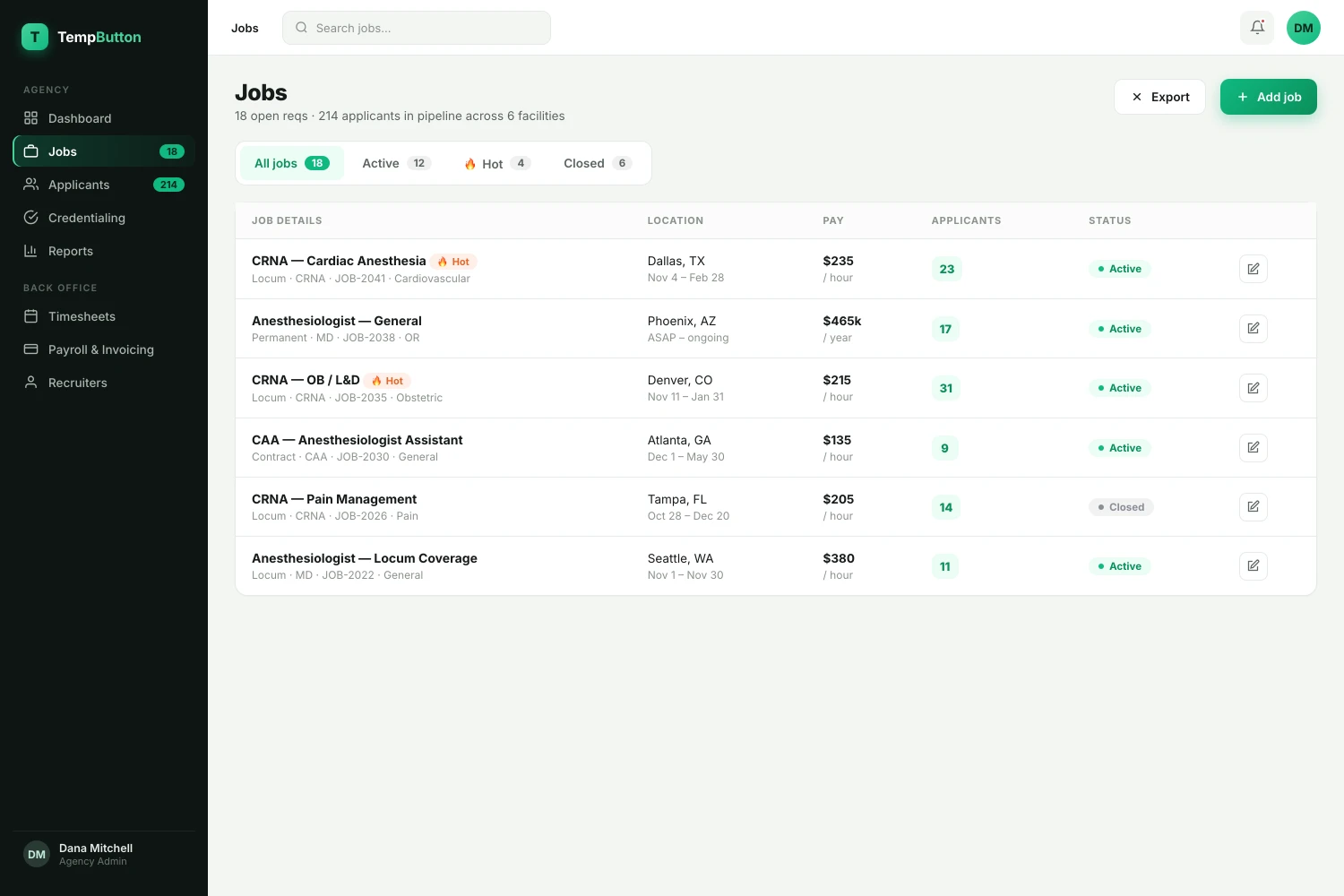The width and height of the screenshot is (1344, 896).
Task: Click the search magnifier icon
Action: click(302, 28)
